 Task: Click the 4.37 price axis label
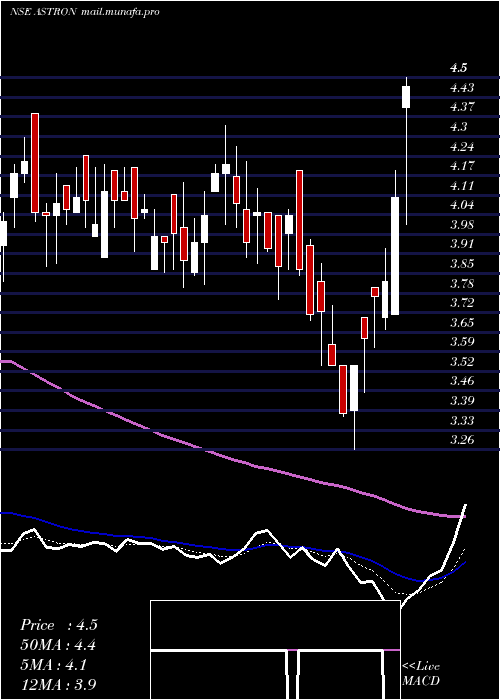tap(462, 107)
